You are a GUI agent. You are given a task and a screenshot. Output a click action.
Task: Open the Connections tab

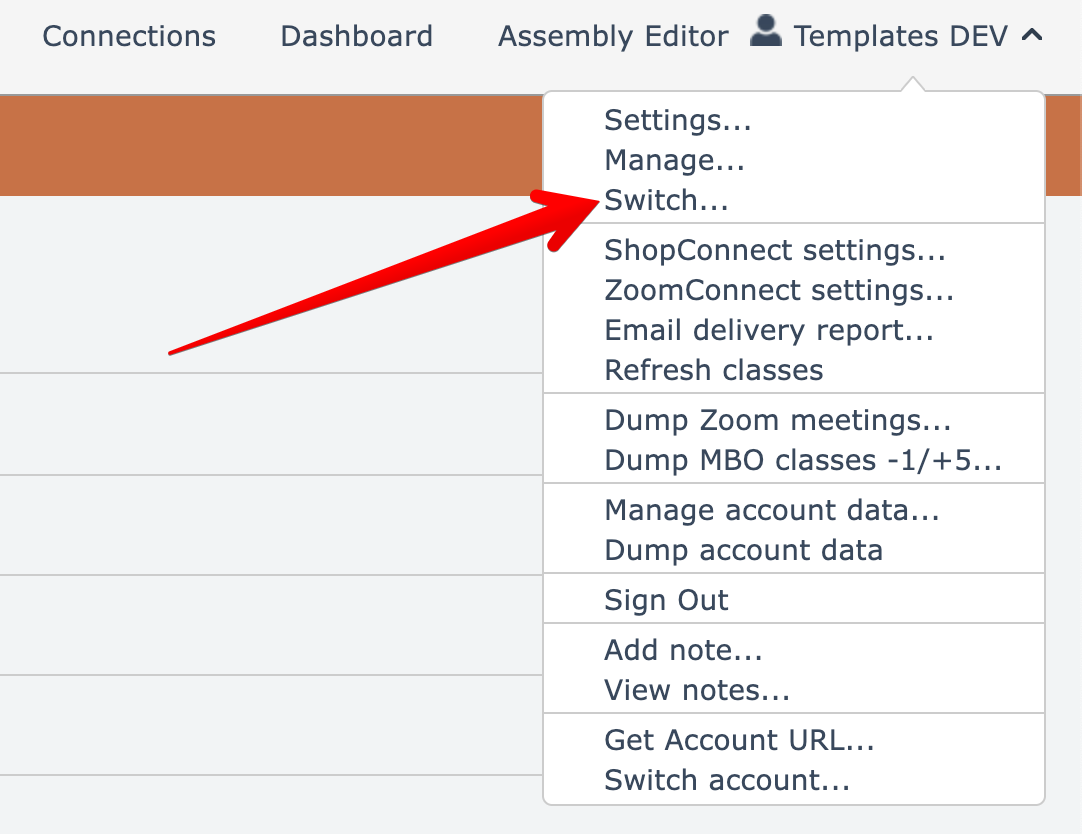point(129,37)
